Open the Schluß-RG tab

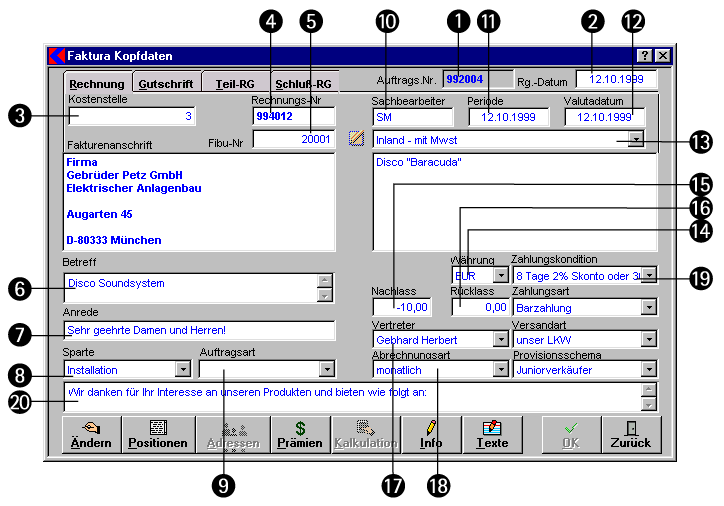point(303,84)
